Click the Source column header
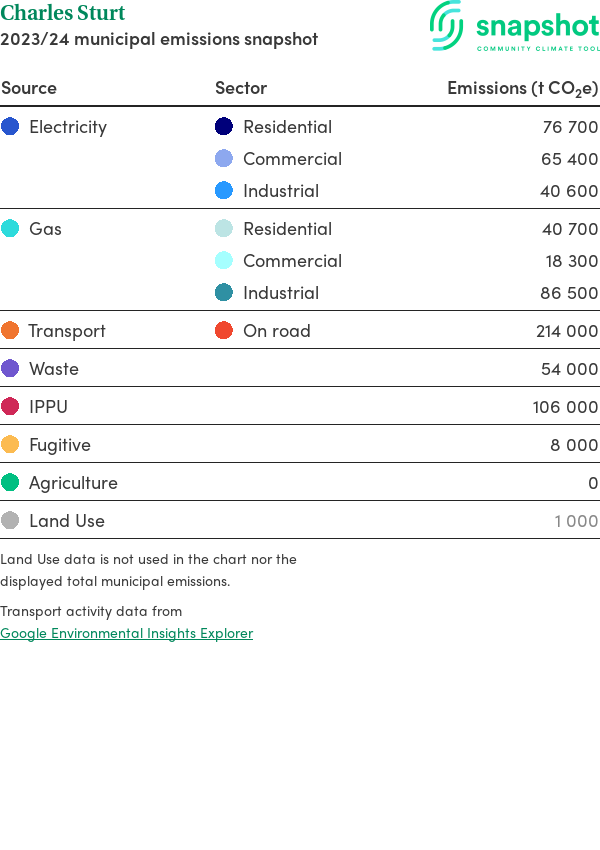 pos(29,88)
